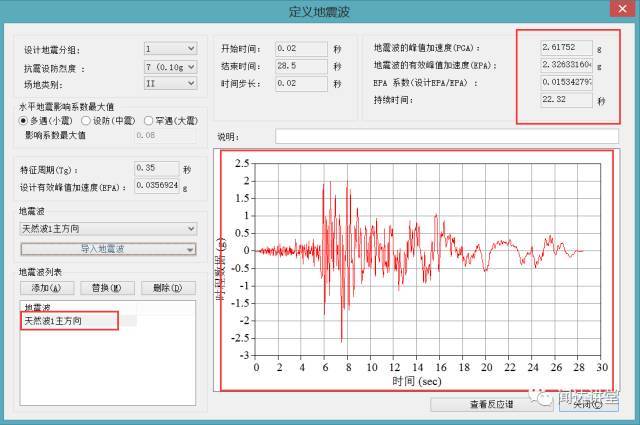Open the 天然波1主方向 wave dropdown
The height and width of the screenshot is (425, 640).
tap(108, 229)
